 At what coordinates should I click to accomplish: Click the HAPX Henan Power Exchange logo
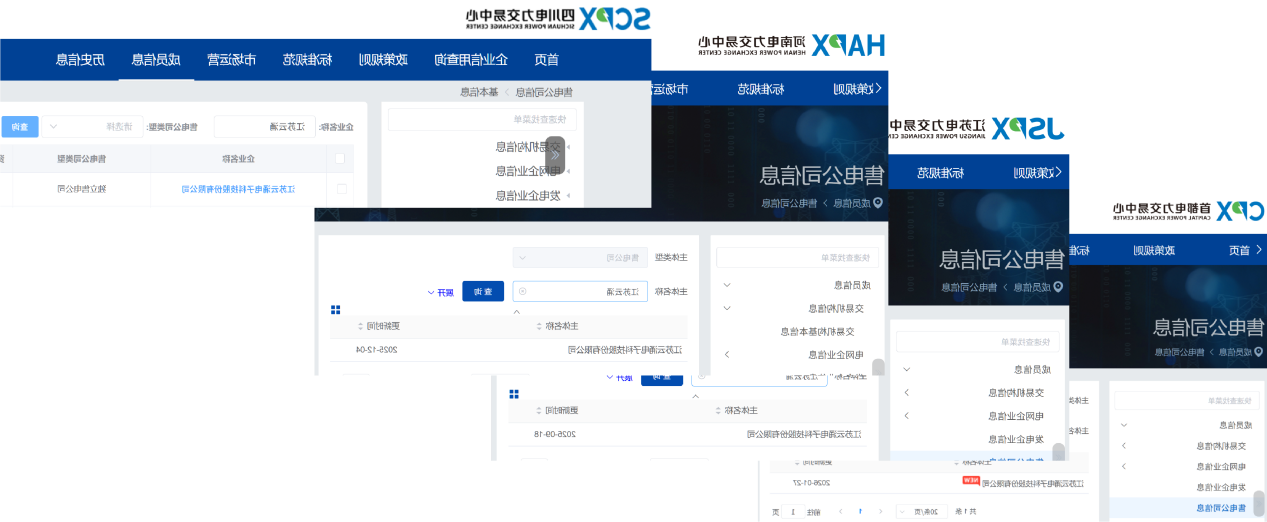791,44
